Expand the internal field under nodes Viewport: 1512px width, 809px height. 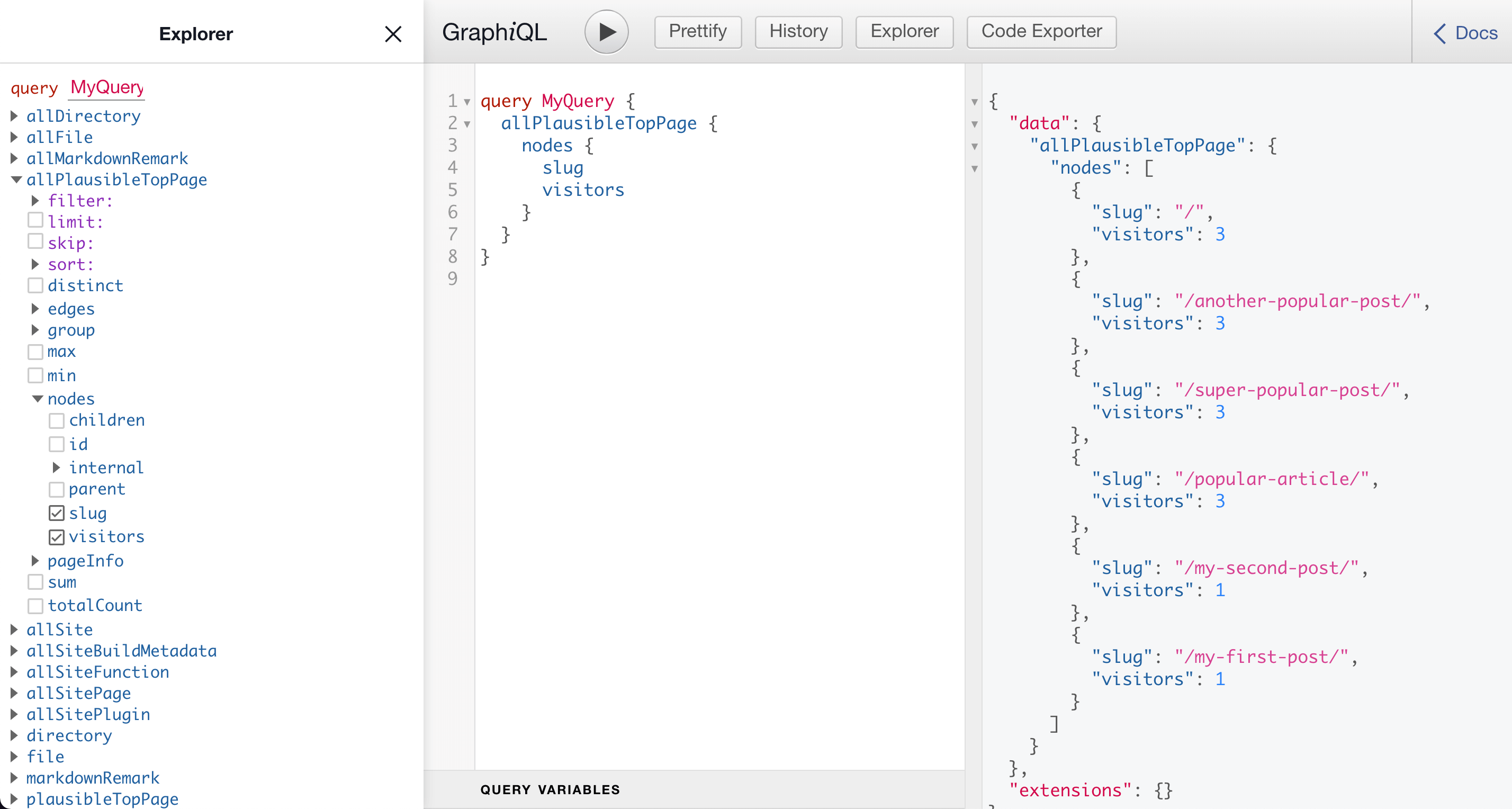pos(57,468)
